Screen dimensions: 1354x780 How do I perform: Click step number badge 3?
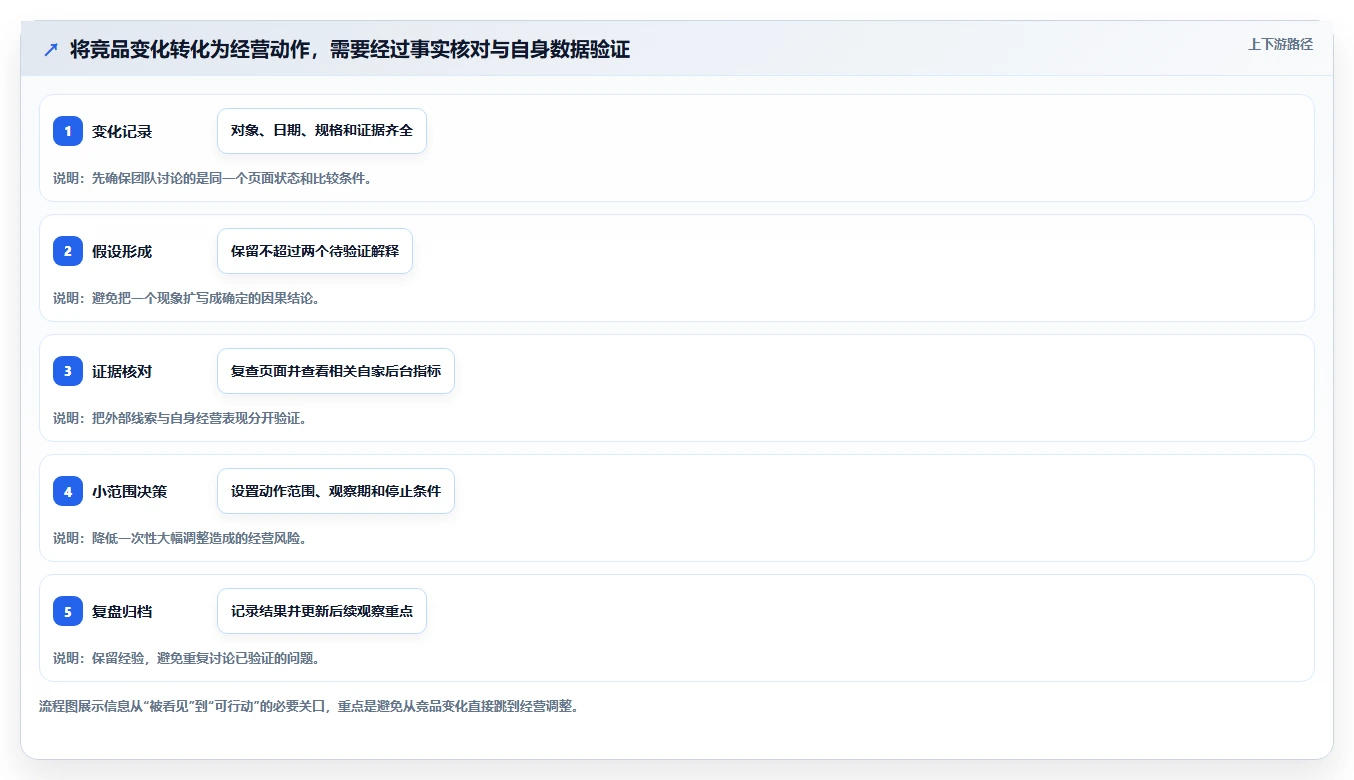[x=68, y=371]
